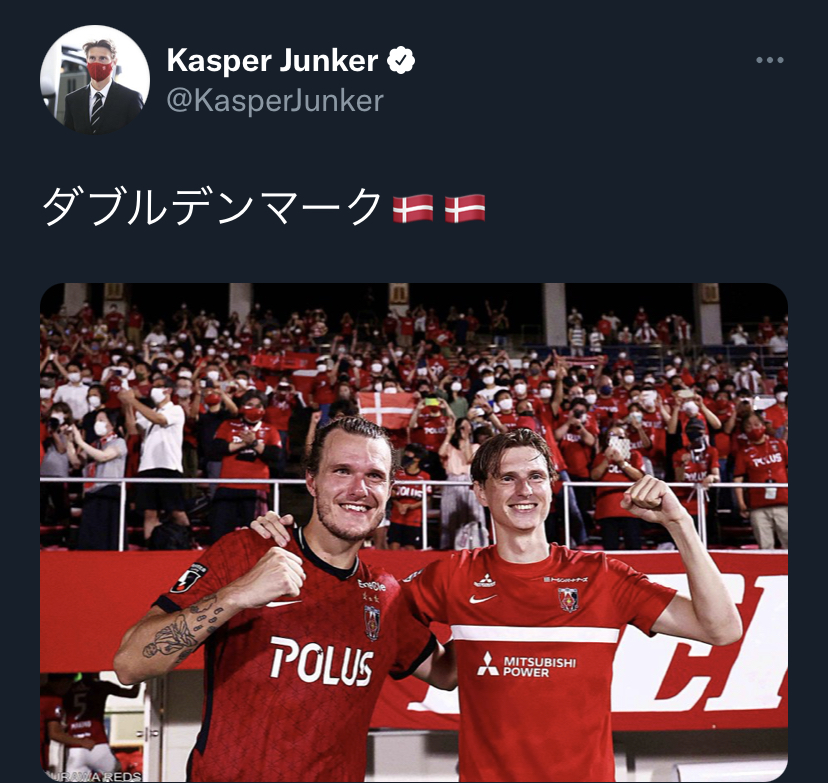Viewport: 828px width, 783px height.
Task: Click the Urawa crest on training shirt
Action: tap(568, 600)
